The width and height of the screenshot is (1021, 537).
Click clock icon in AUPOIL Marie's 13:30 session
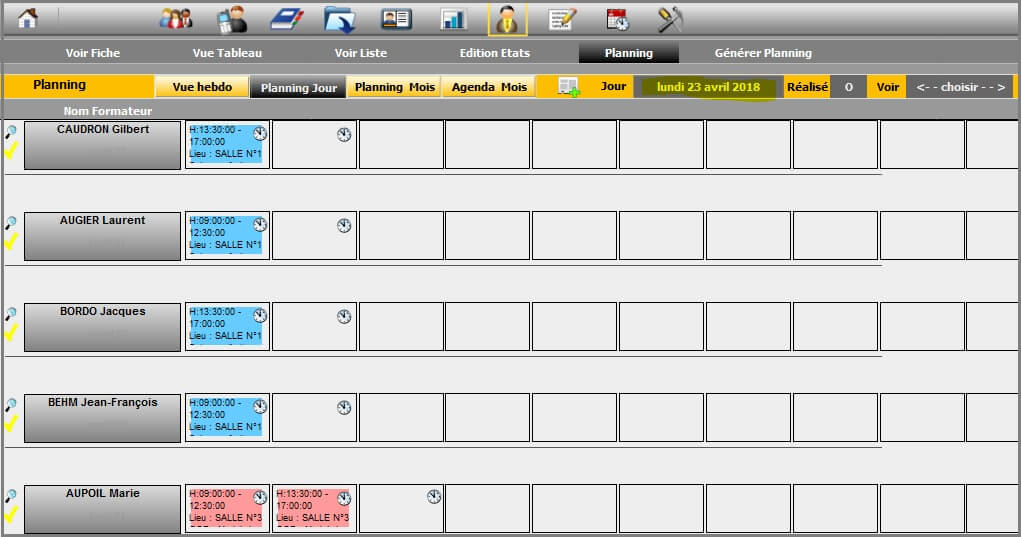pyautogui.click(x=344, y=499)
